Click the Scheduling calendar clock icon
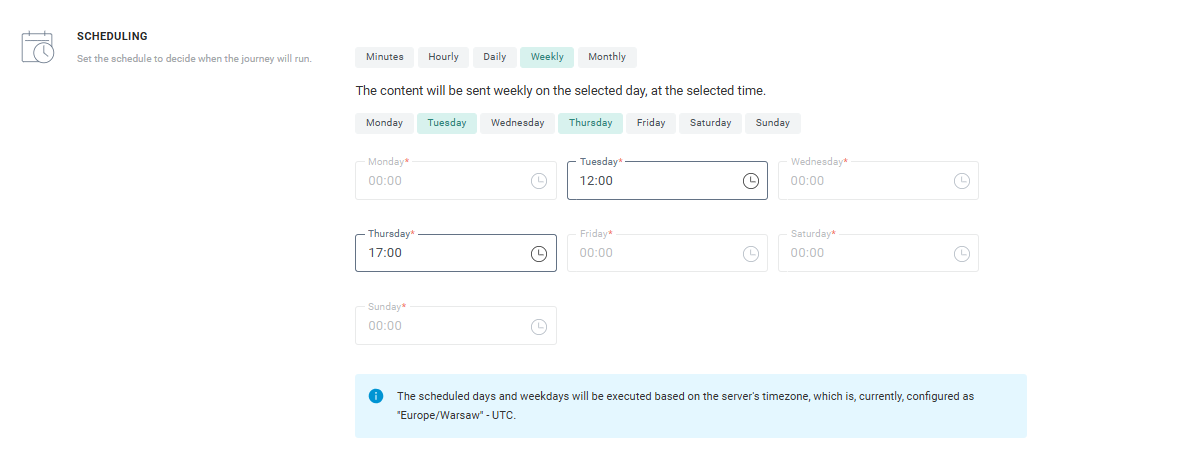Screen dimensions: 1198x456 tap(38, 47)
